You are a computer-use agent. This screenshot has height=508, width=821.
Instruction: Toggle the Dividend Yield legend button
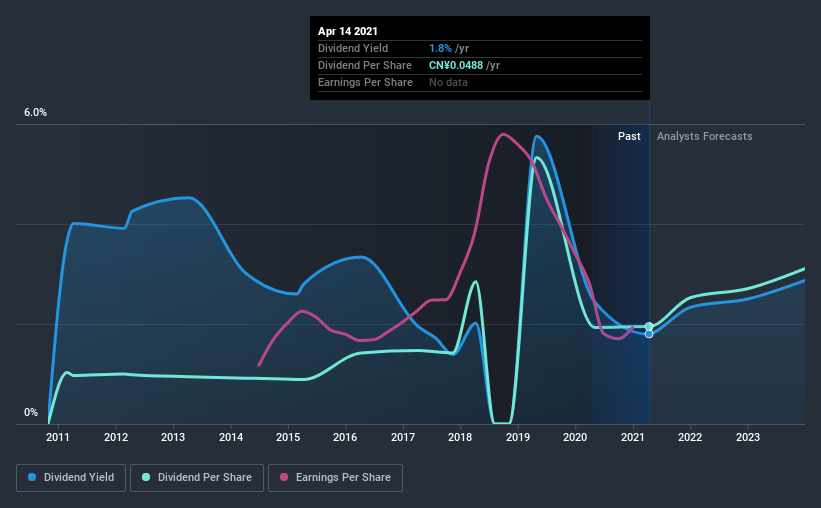point(71,478)
